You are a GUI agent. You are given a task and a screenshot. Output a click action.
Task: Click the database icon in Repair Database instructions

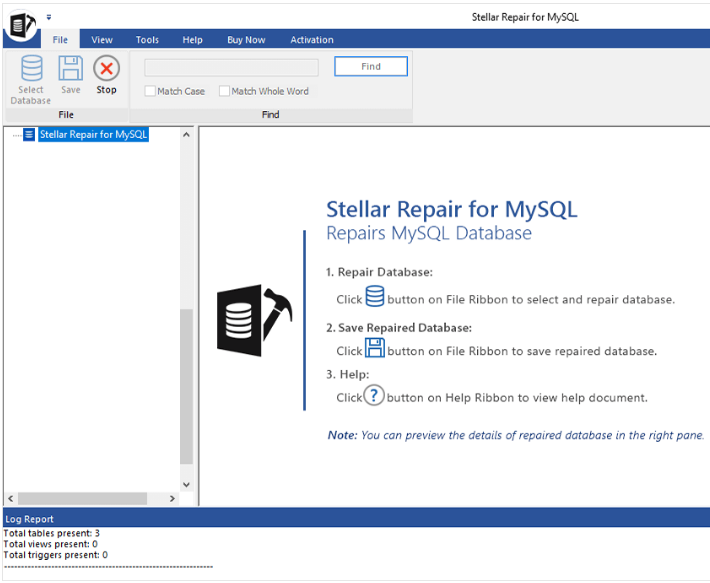click(x=374, y=296)
